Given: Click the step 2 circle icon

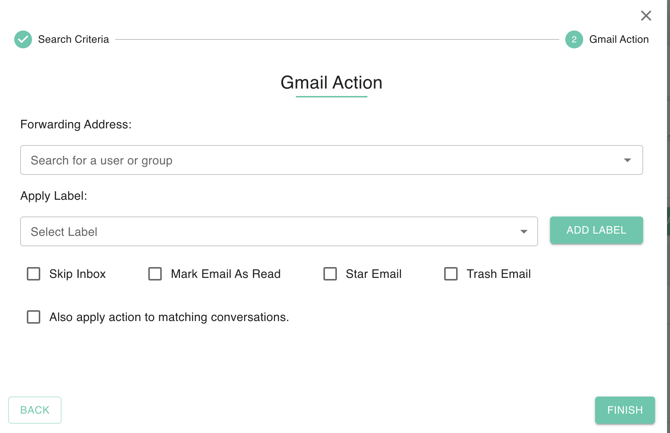Looking at the screenshot, I should tap(574, 39).
